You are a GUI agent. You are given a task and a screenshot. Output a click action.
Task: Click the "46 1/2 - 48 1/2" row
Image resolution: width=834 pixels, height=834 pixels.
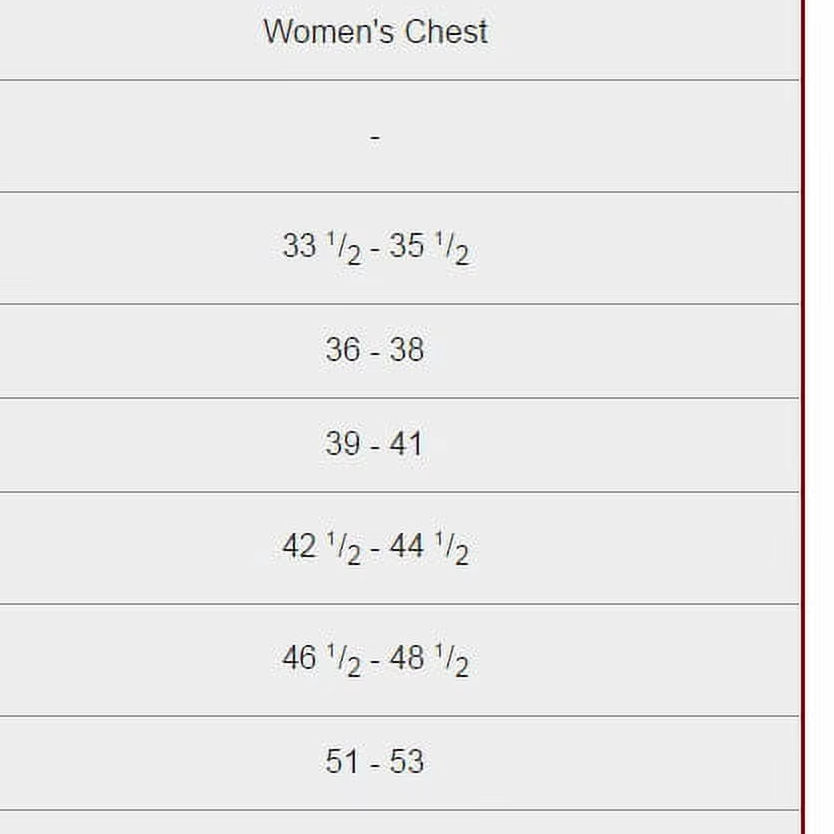click(375, 660)
